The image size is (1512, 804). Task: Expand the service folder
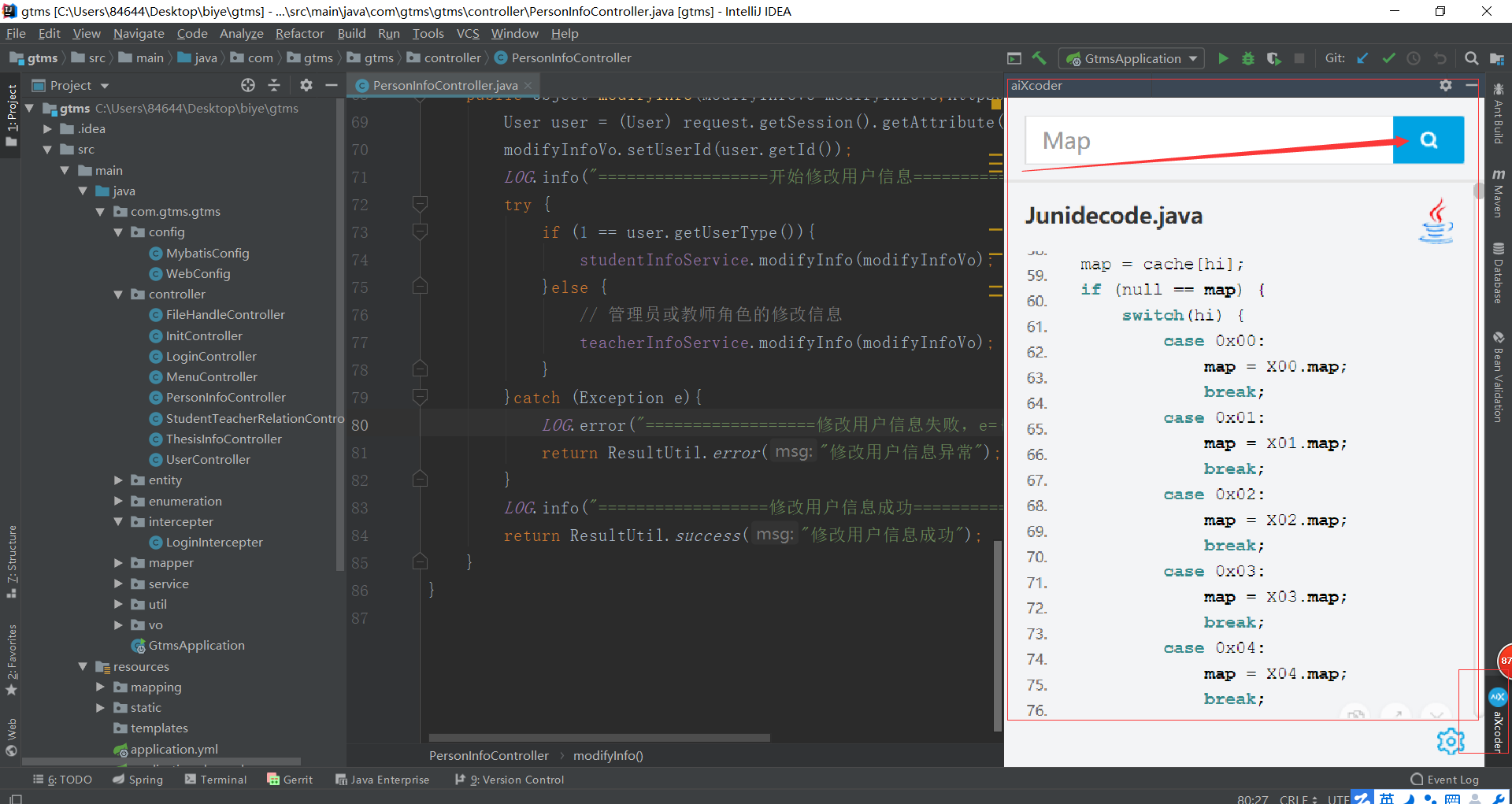pyautogui.click(x=118, y=584)
